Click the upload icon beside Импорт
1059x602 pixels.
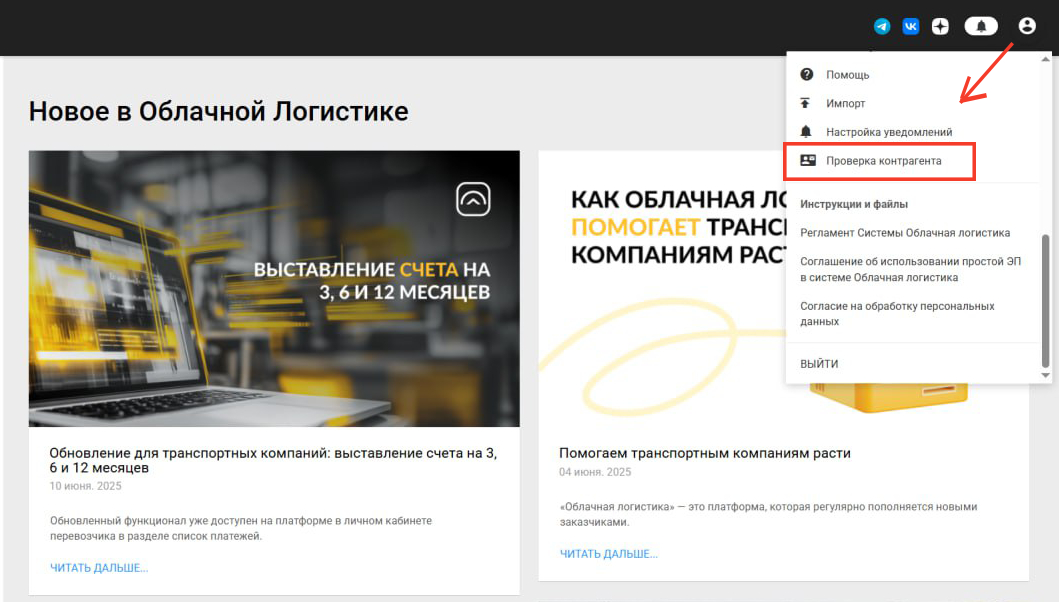pyautogui.click(x=808, y=103)
